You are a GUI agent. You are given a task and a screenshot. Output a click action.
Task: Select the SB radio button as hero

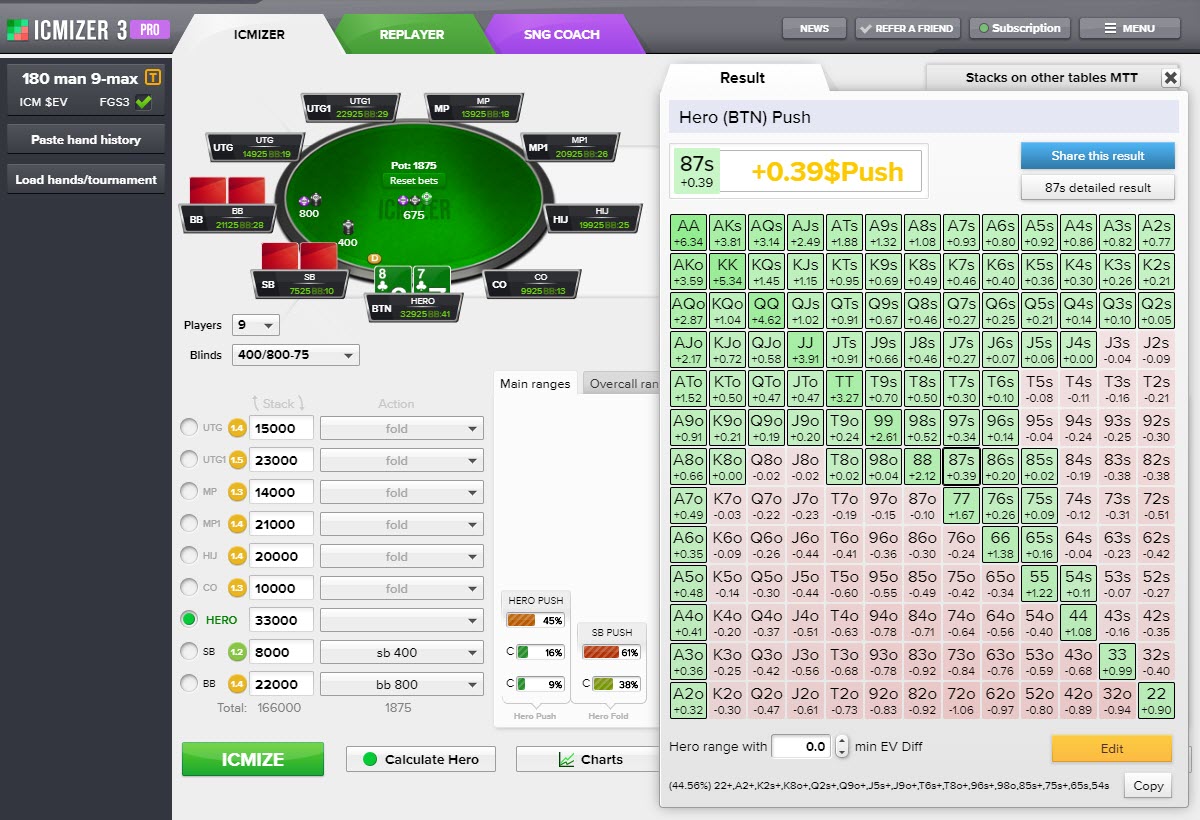tap(188, 652)
